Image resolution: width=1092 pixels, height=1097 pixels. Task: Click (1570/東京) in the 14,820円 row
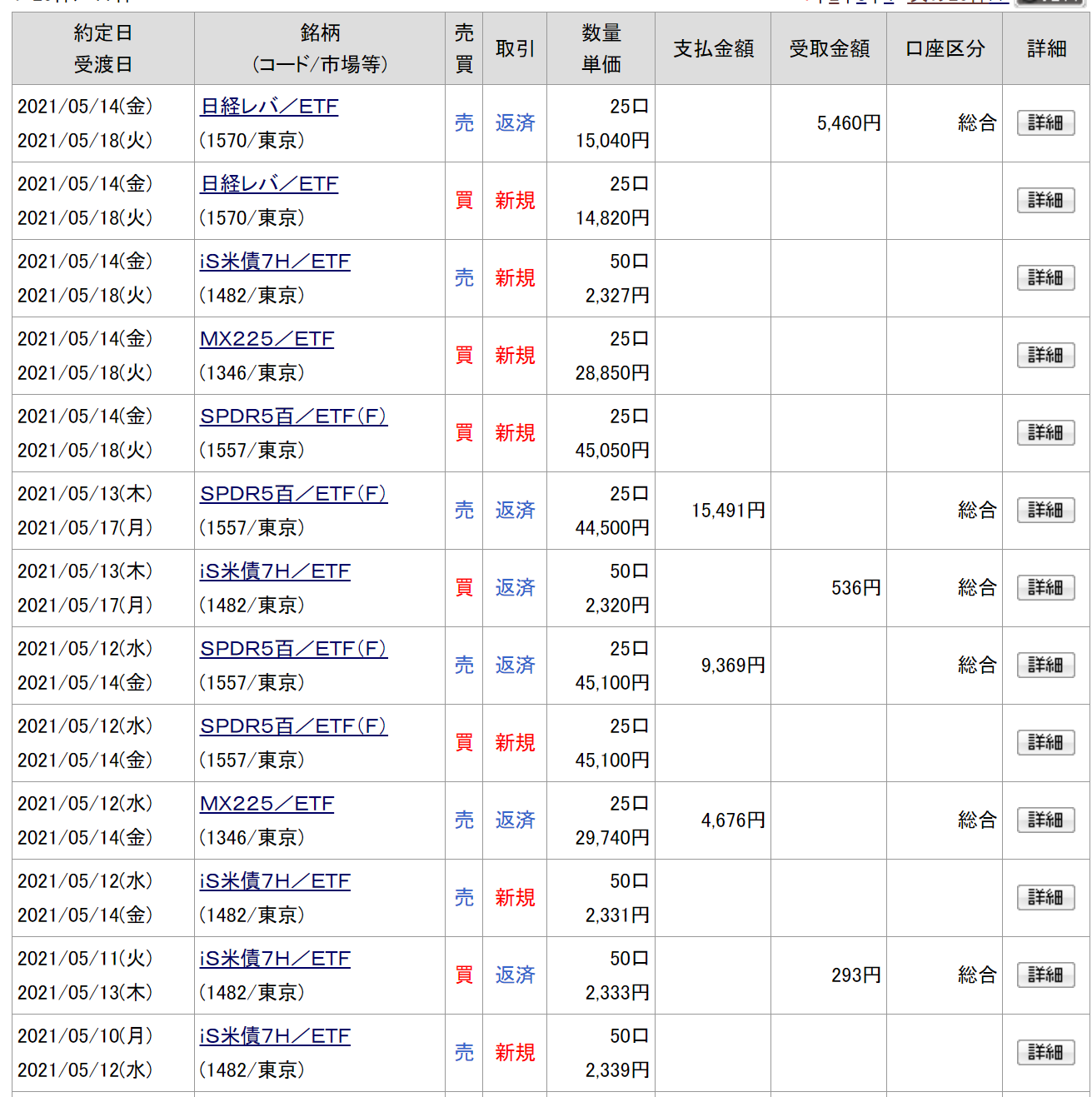(252, 218)
